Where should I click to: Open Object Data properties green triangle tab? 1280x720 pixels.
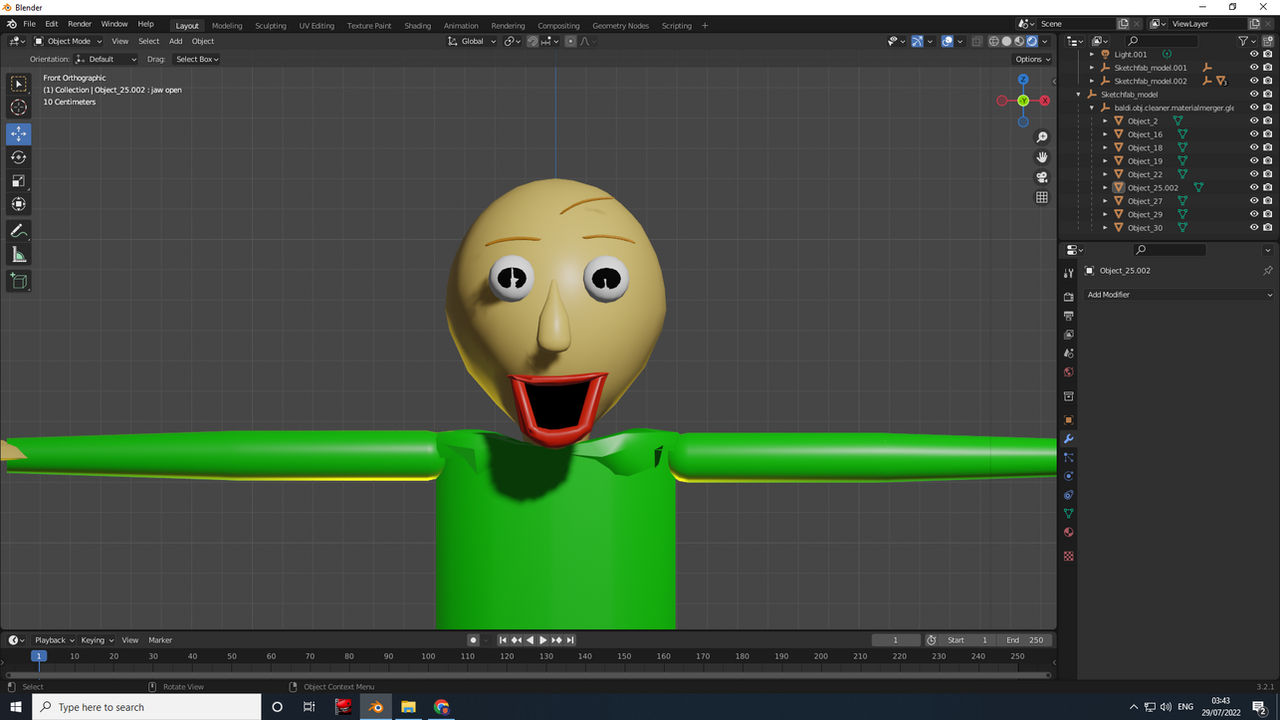point(1068,514)
